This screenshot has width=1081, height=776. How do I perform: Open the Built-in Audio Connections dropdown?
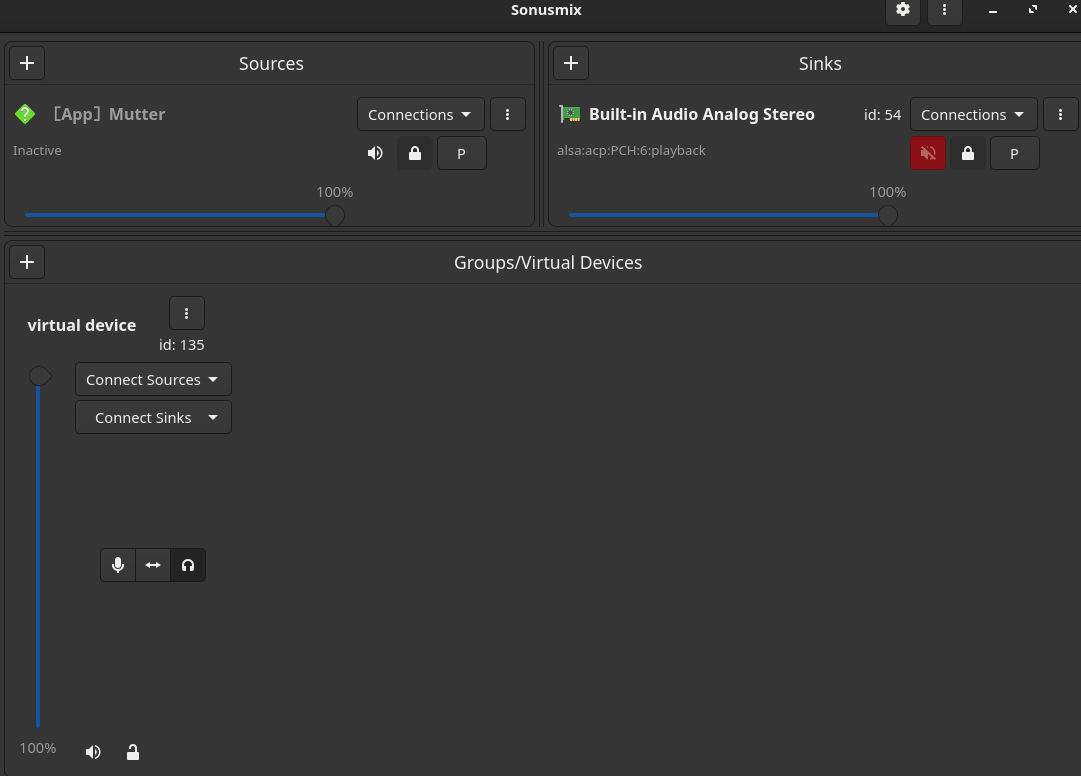pyautogui.click(x=973, y=114)
